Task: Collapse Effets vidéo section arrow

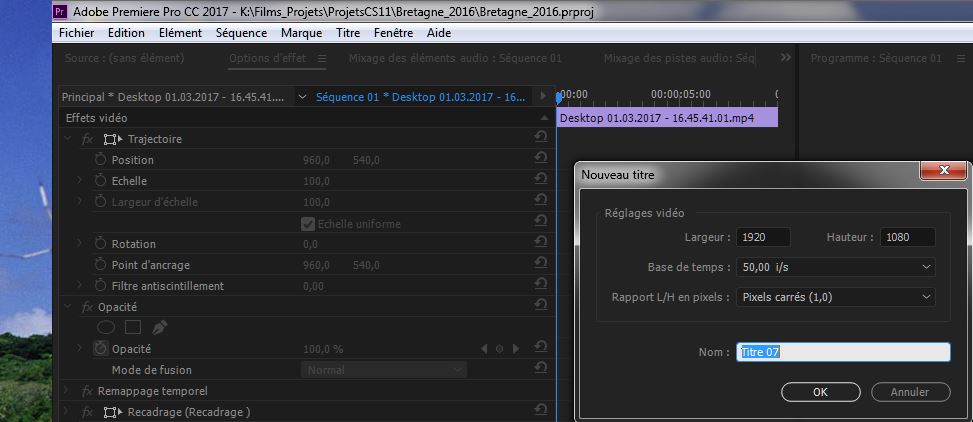Action: pos(544,118)
